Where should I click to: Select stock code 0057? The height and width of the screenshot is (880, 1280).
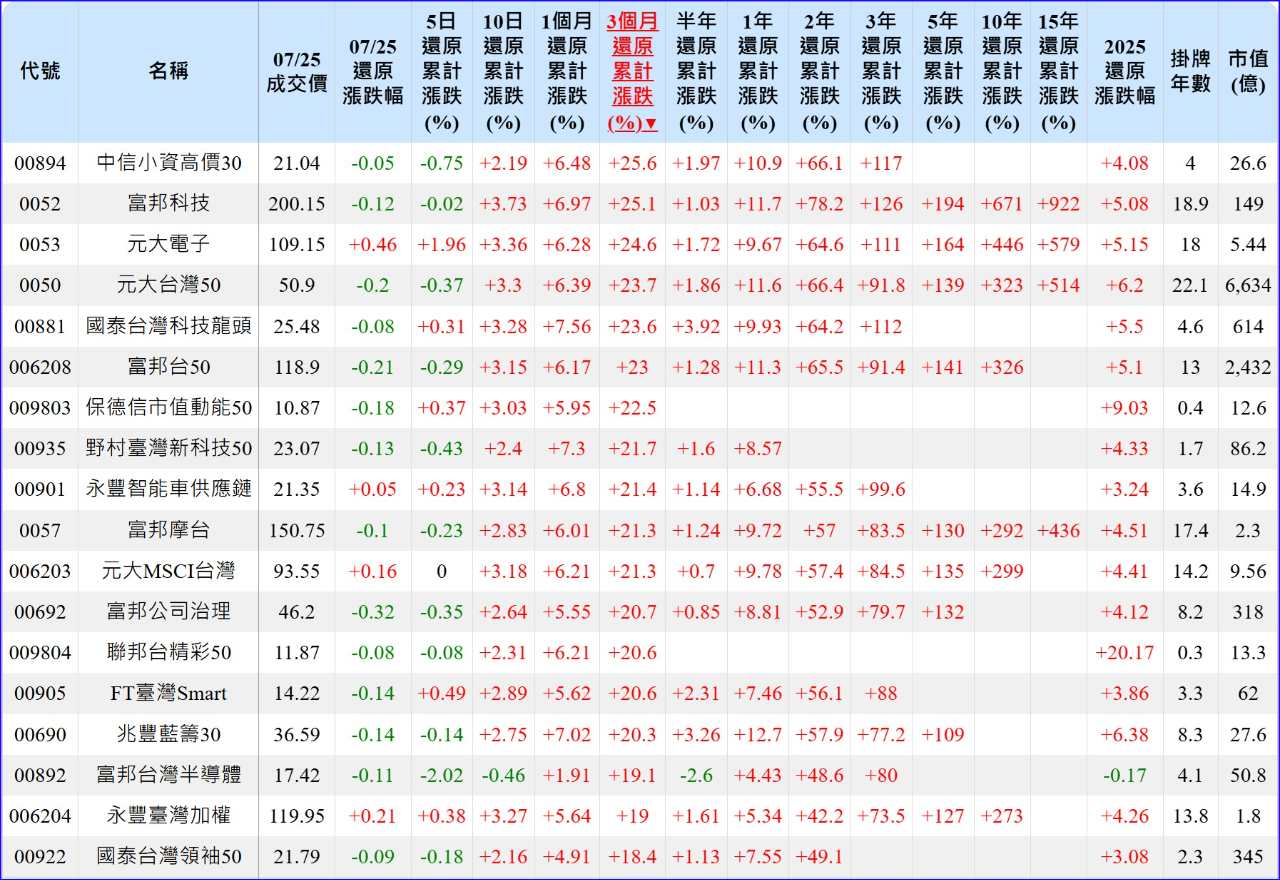point(40,531)
